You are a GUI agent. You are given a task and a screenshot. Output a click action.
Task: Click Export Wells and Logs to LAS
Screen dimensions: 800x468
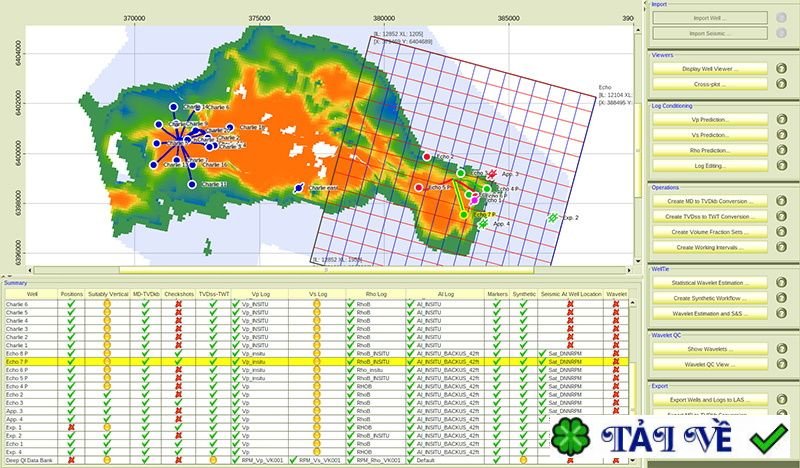point(710,400)
